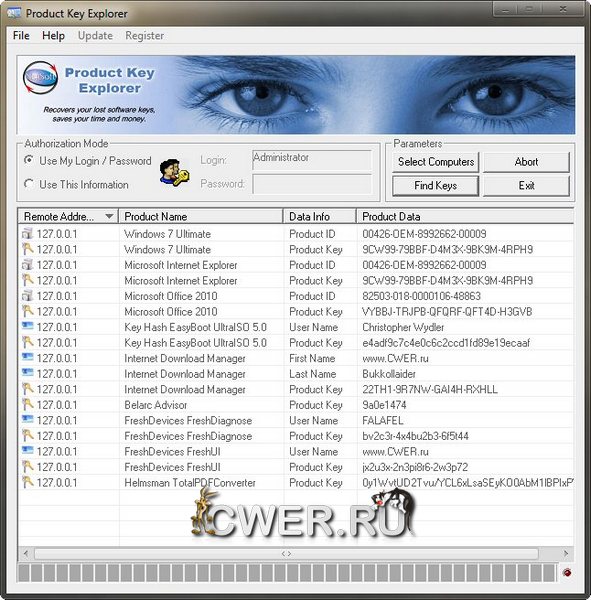Click the Internet Download Manager Last Name row icon
The width and height of the screenshot is (591, 600).
coord(28,373)
